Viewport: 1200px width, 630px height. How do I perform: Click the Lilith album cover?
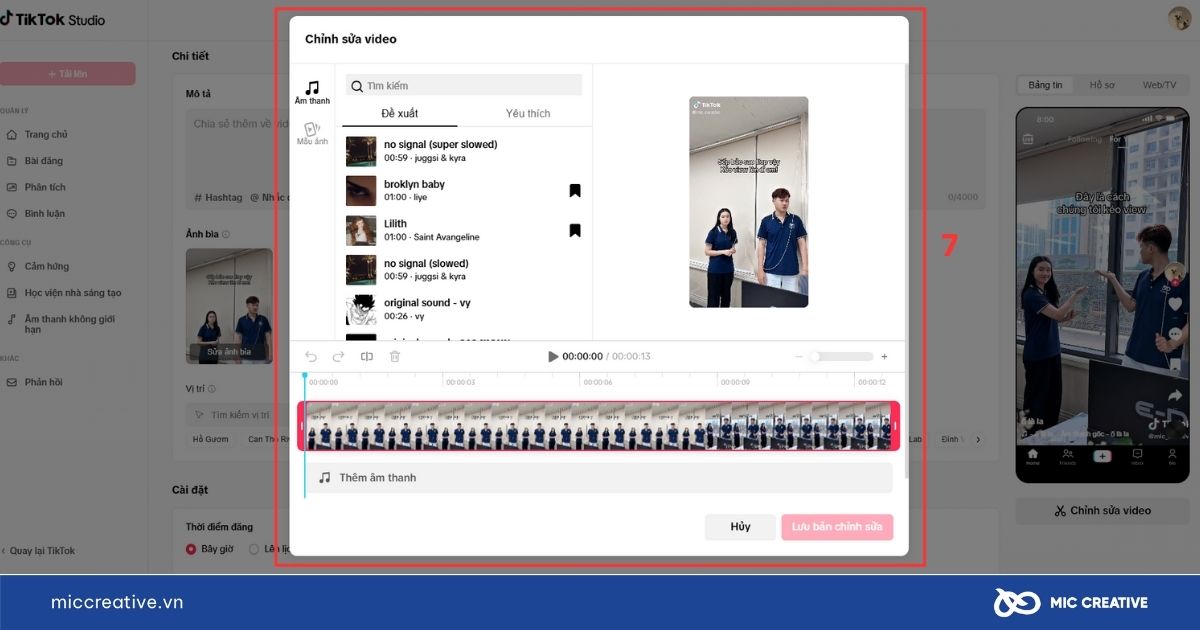(x=361, y=230)
